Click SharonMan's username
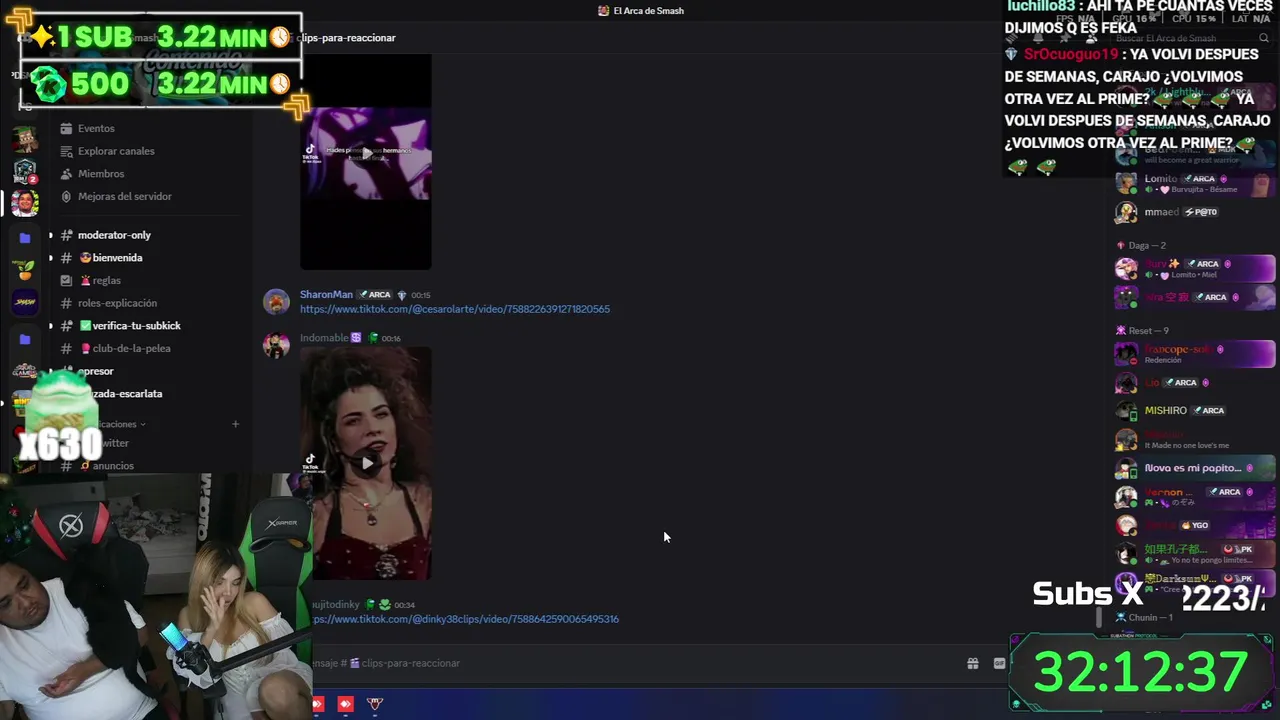 pyautogui.click(x=326, y=295)
